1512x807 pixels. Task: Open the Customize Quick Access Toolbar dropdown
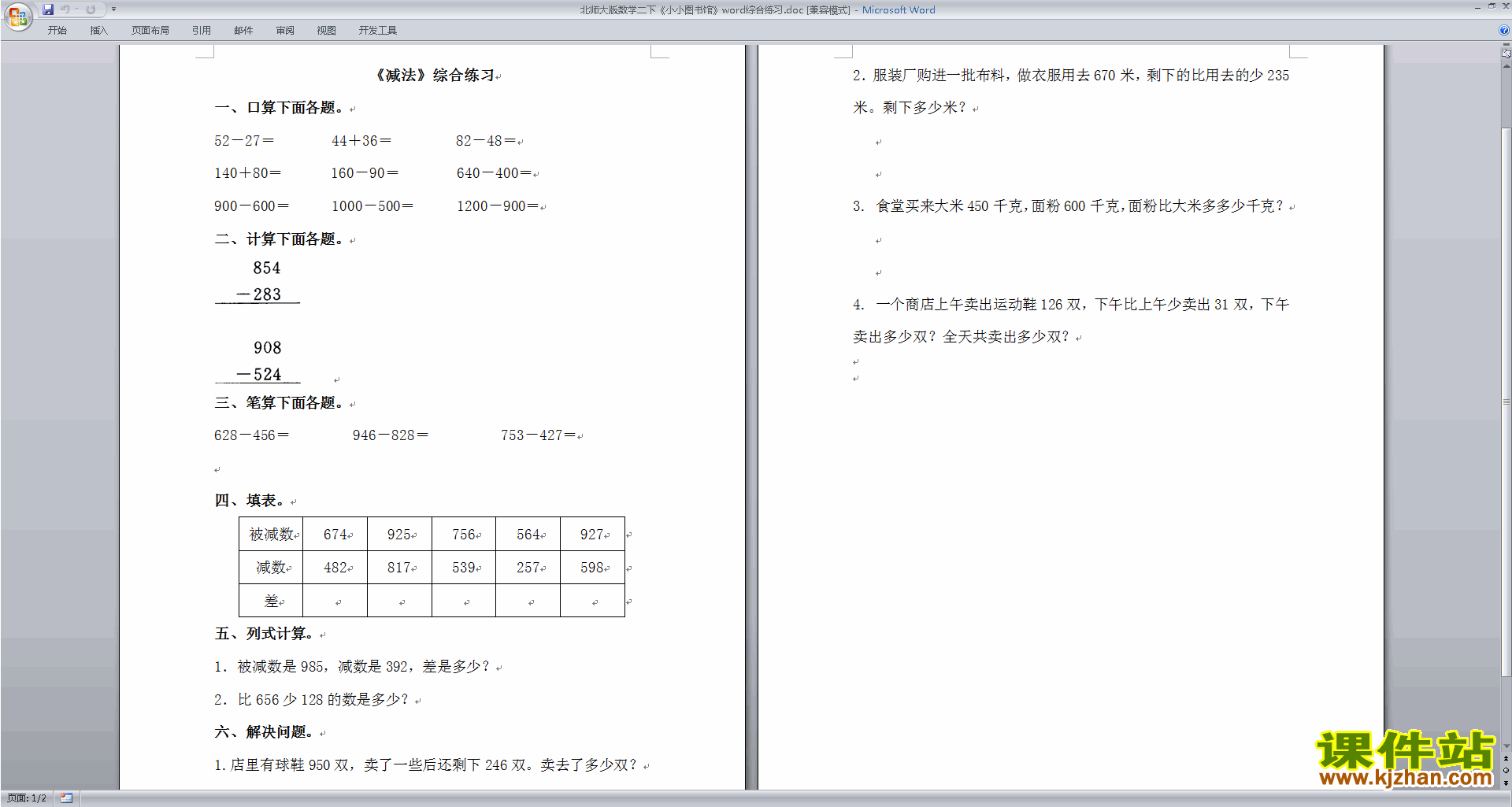pyautogui.click(x=113, y=9)
